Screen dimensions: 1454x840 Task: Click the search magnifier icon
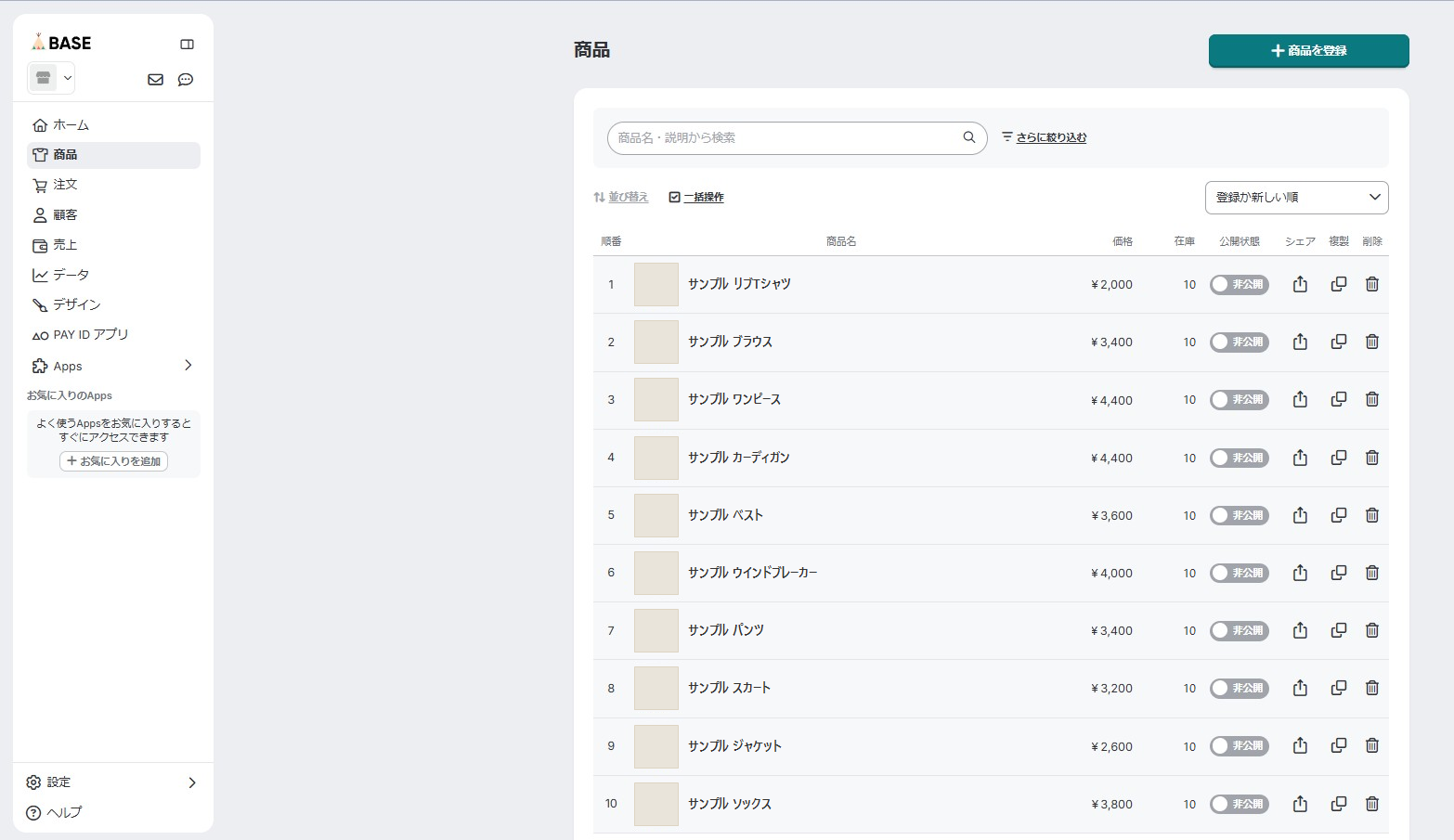coord(969,137)
